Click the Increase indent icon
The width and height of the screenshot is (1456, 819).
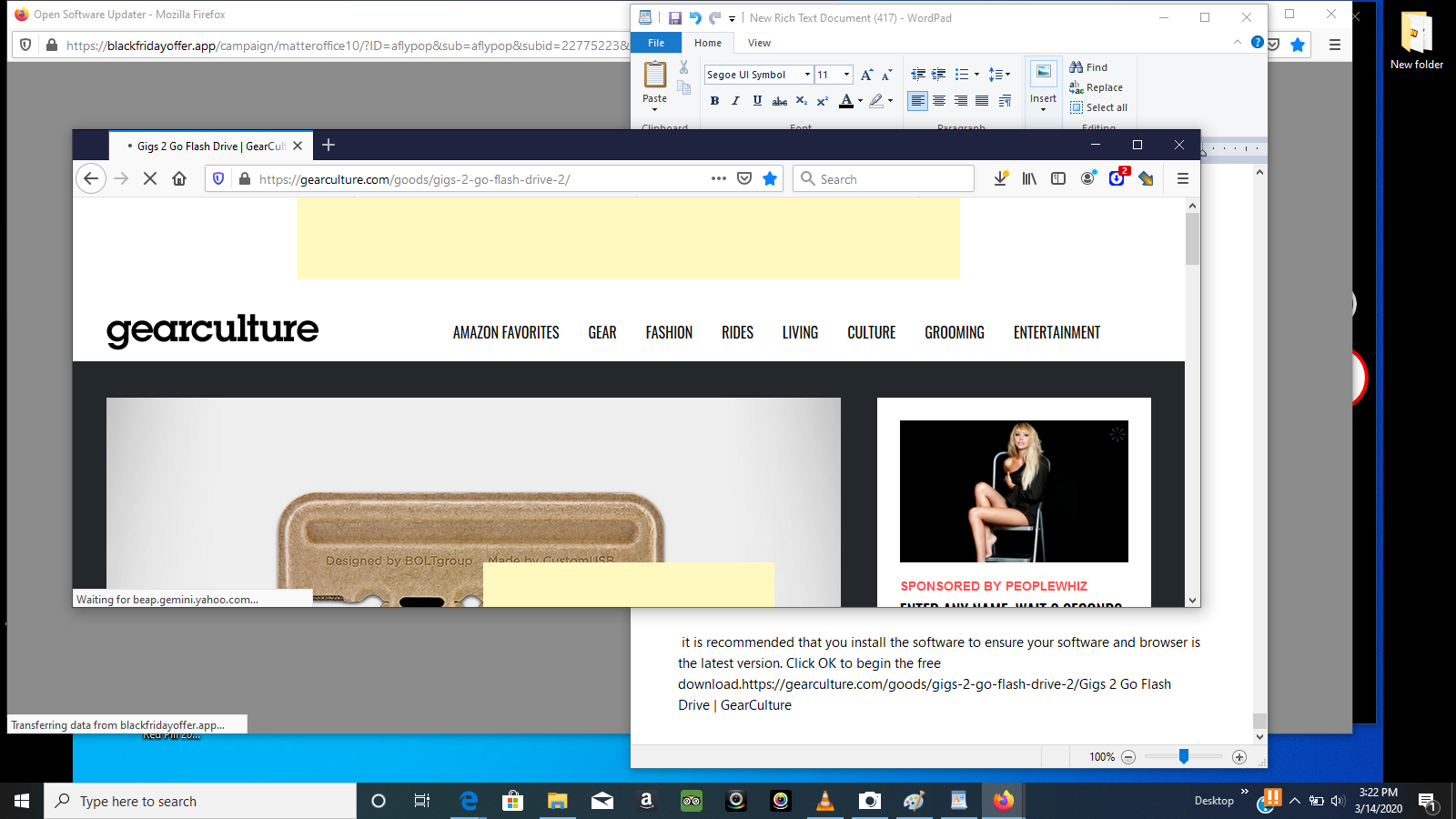pos(938,75)
